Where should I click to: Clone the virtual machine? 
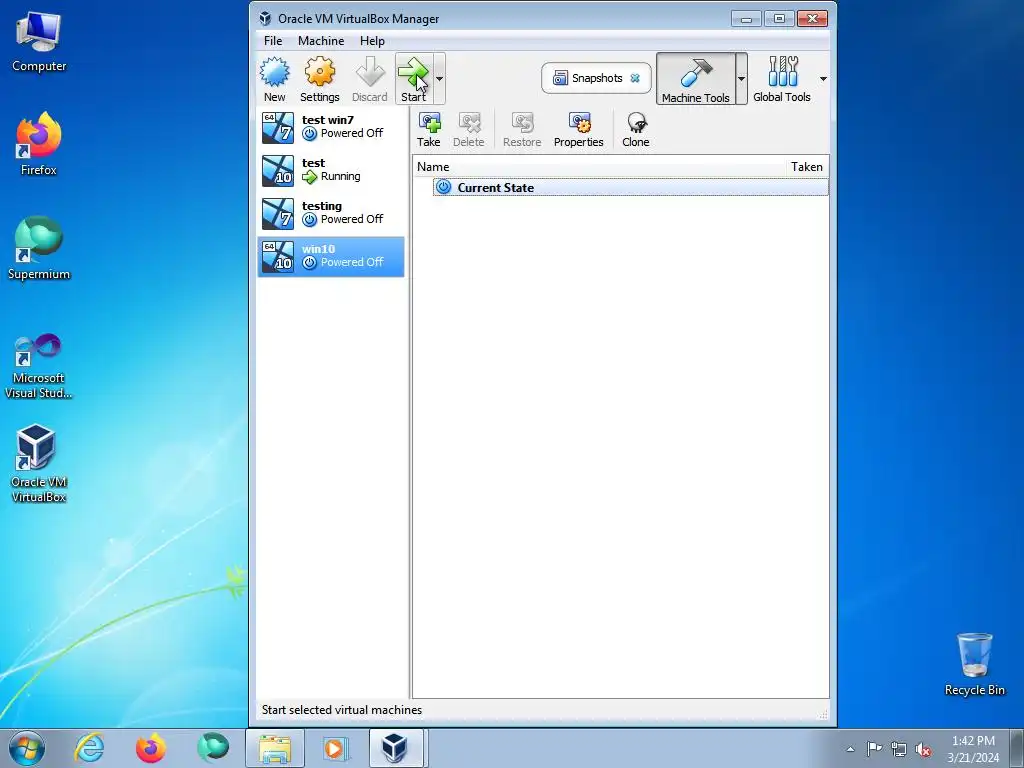pyautogui.click(x=635, y=129)
